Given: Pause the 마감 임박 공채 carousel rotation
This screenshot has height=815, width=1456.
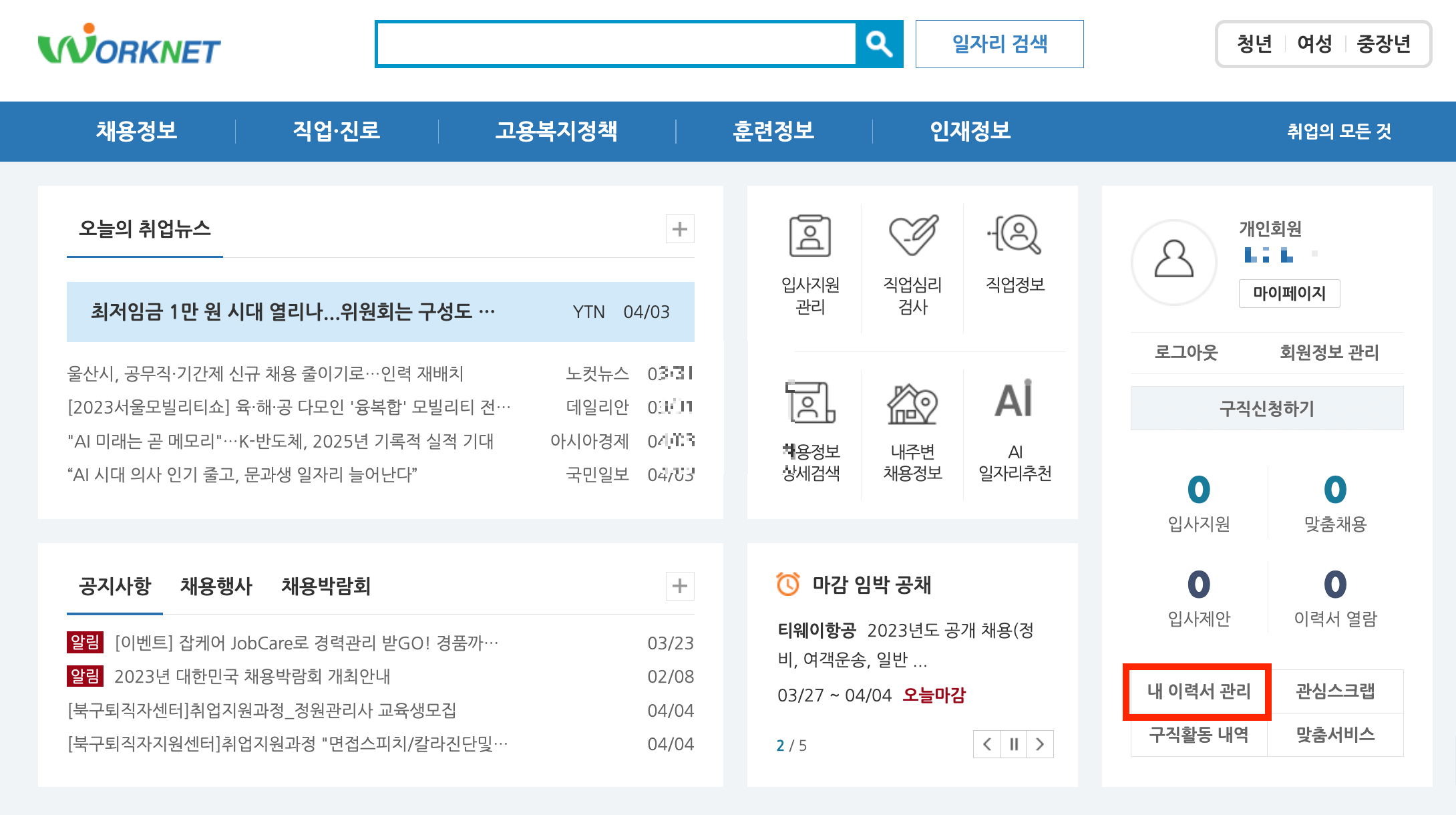Looking at the screenshot, I should [1013, 744].
